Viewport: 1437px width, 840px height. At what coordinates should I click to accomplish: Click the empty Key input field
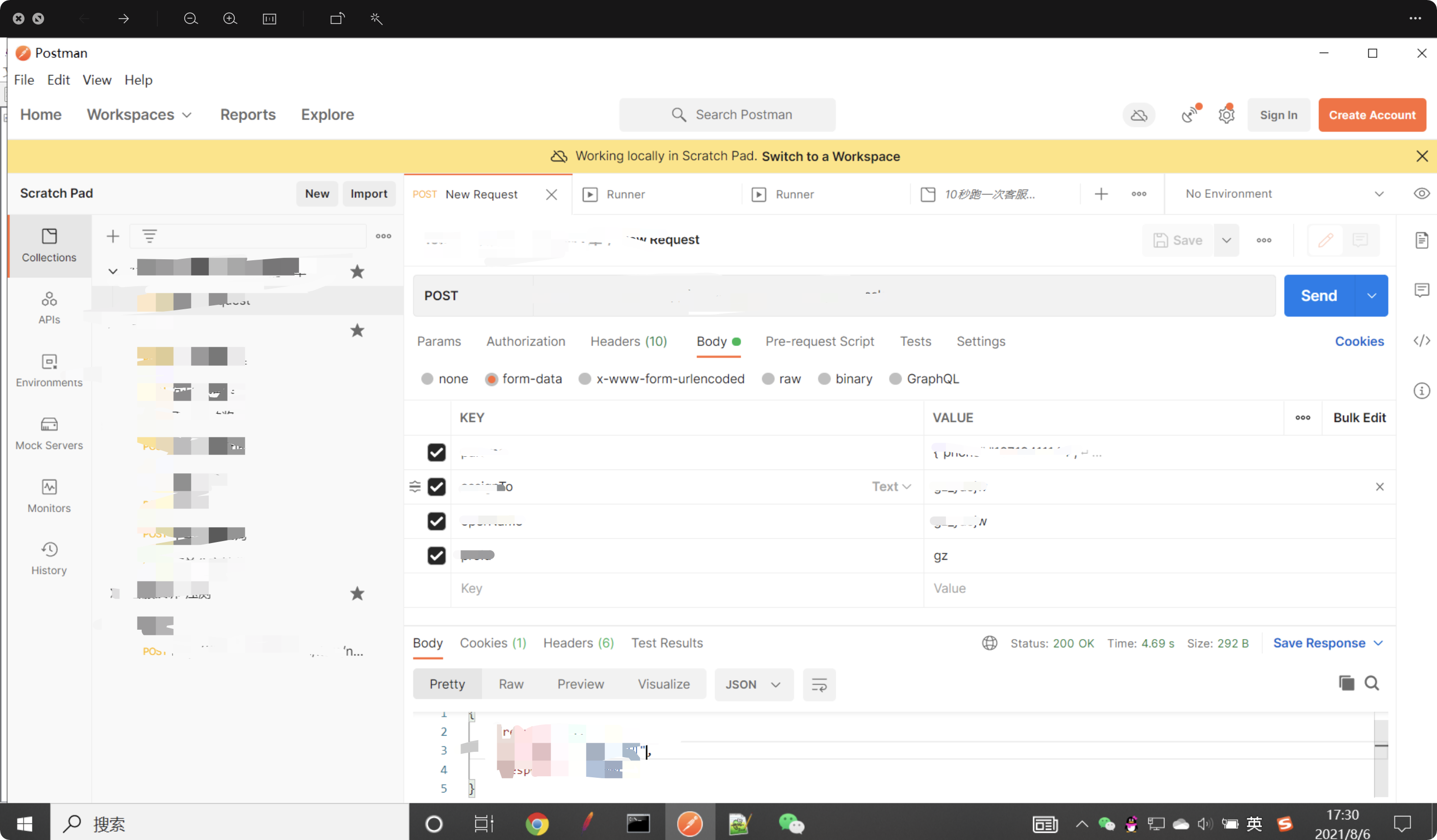[687, 589]
